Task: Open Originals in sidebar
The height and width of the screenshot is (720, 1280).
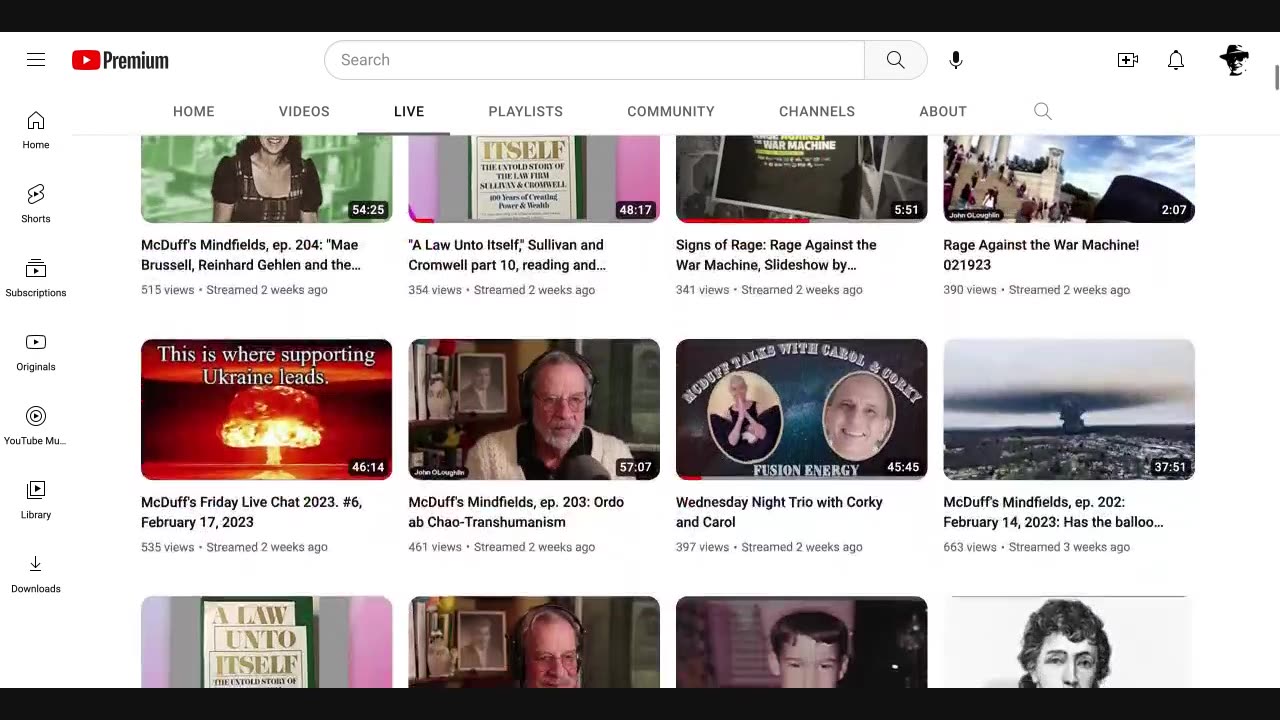Action: point(36,352)
